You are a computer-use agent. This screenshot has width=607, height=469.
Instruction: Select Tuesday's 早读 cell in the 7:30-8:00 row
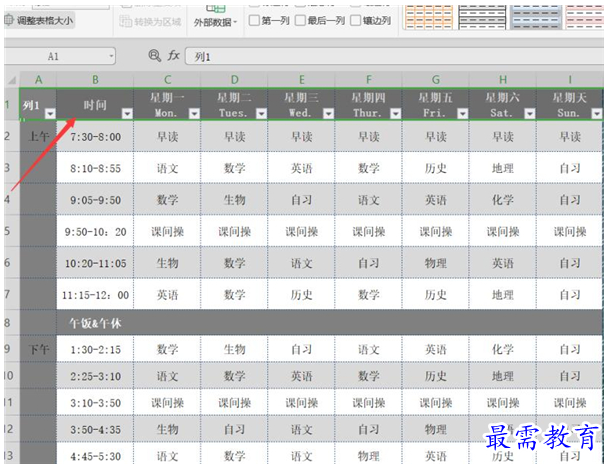tap(234, 136)
